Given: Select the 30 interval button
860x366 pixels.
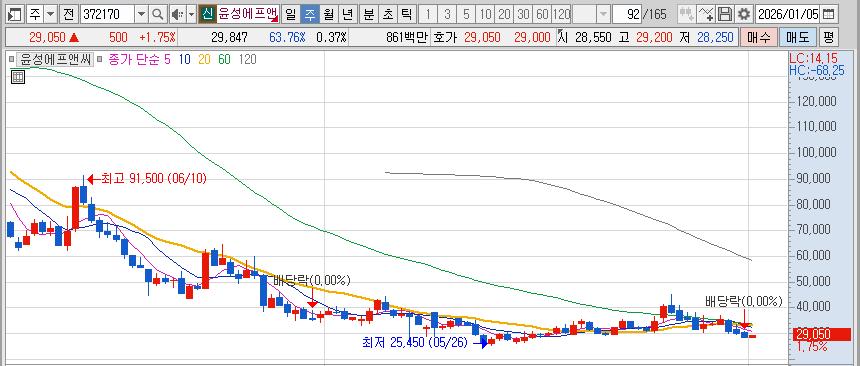Looking at the screenshot, I should tap(523, 14).
